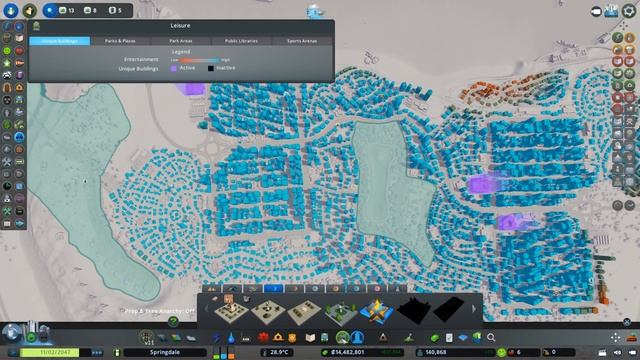The width and height of the screenshot is (640, 360).
Task: Open the Monuments pyramid menu
Action: point(383,338)
